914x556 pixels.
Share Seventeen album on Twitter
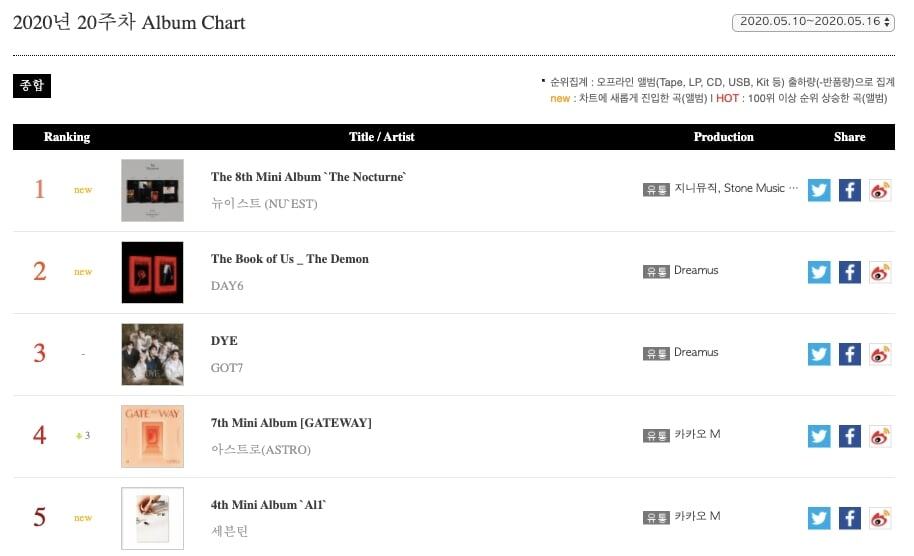[819, 517]
